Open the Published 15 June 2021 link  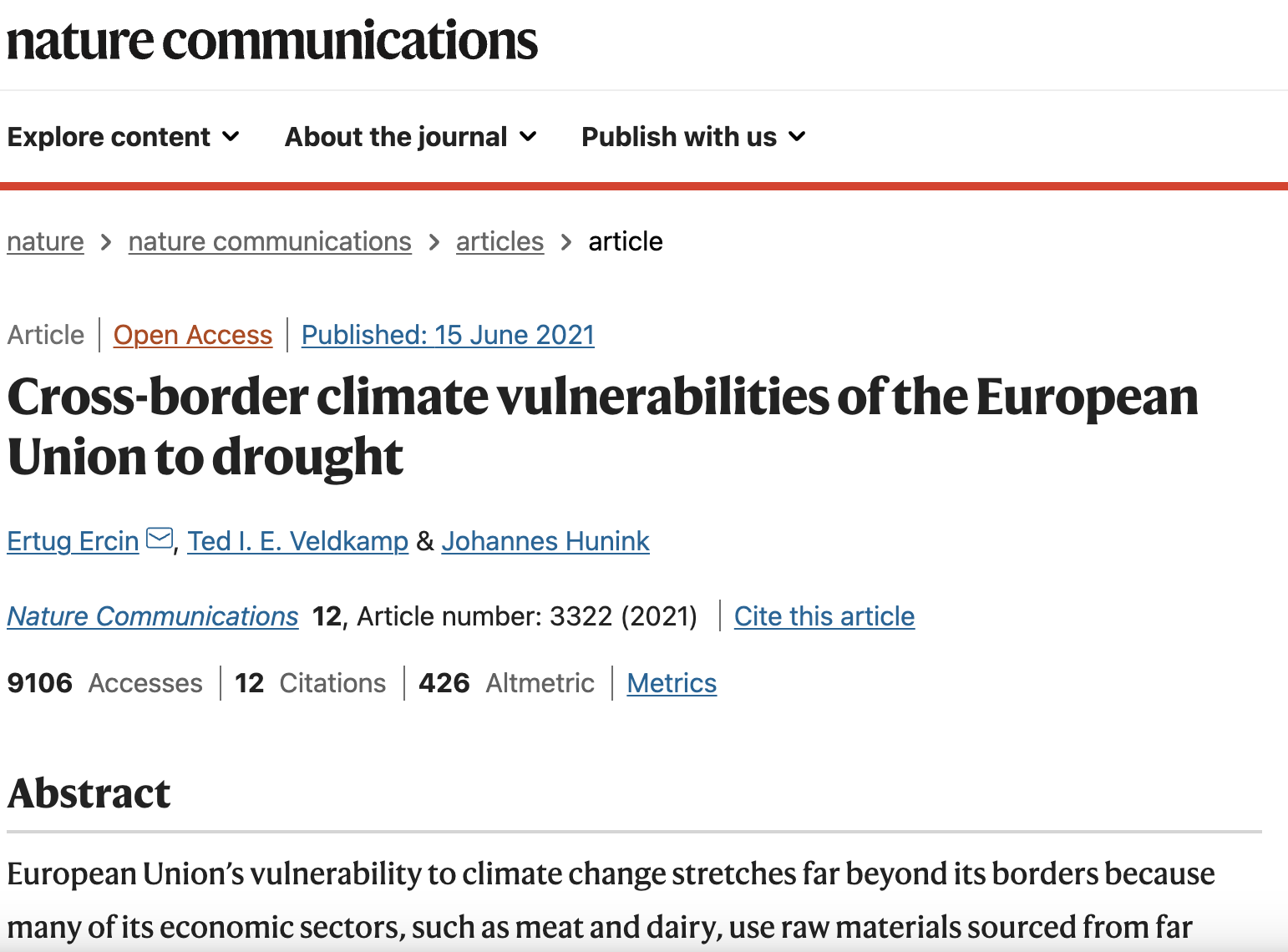click(x=448, y=334)
